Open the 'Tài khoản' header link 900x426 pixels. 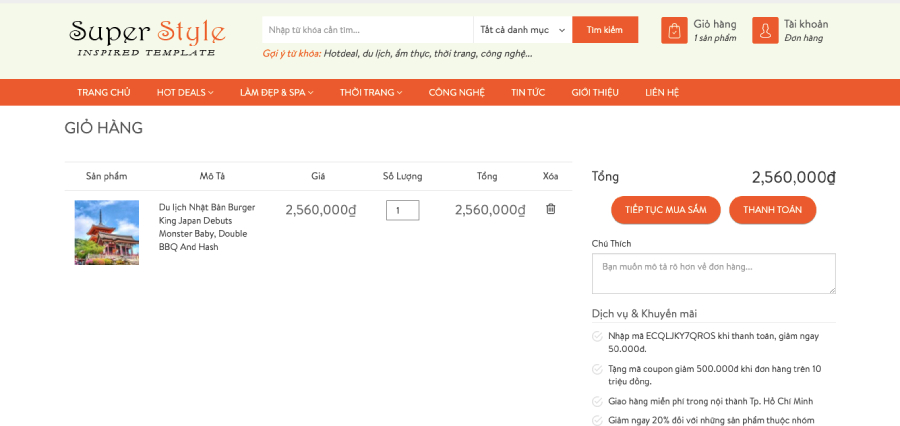(806, 24)
